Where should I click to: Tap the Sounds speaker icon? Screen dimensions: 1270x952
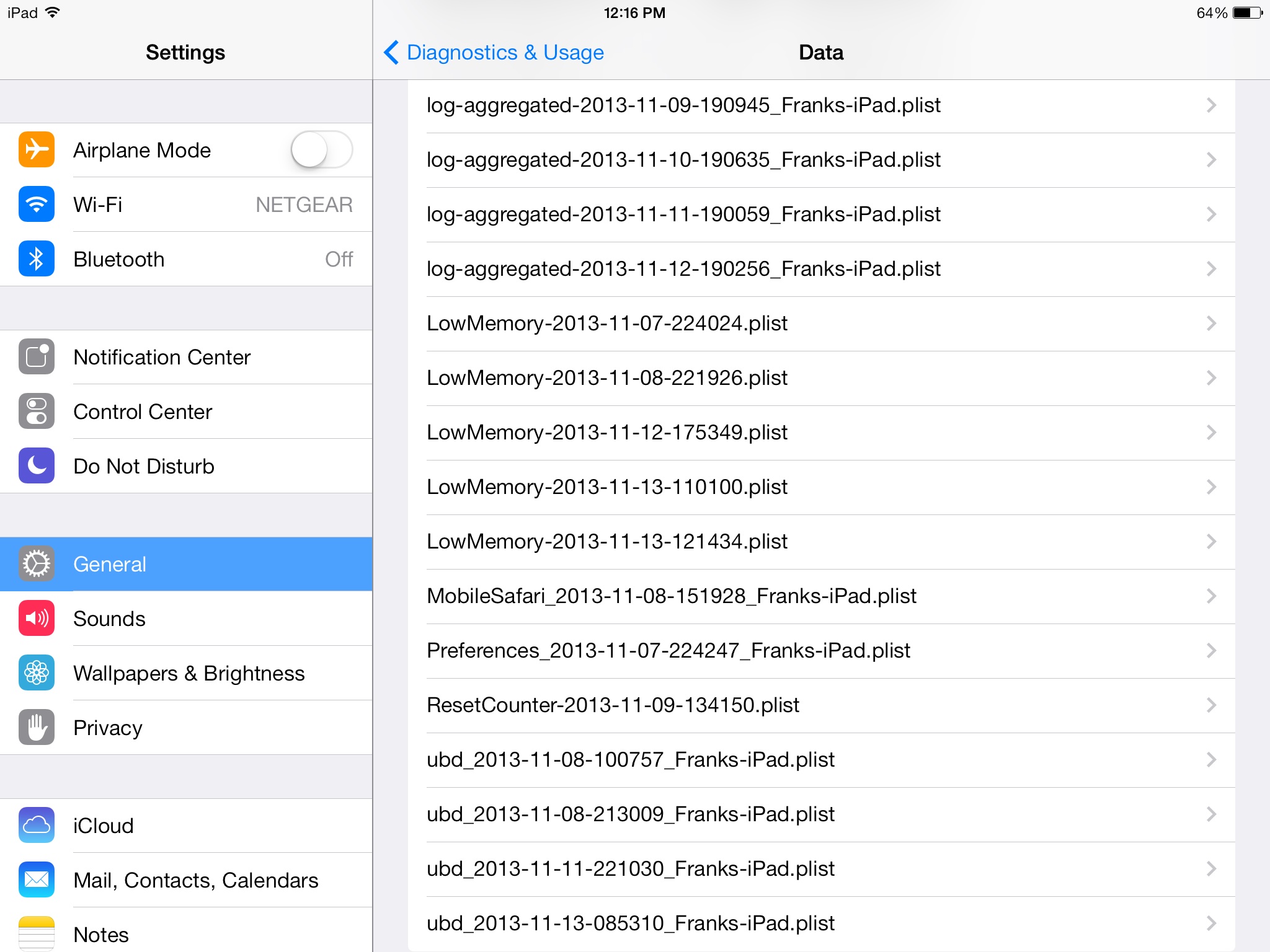37,619
